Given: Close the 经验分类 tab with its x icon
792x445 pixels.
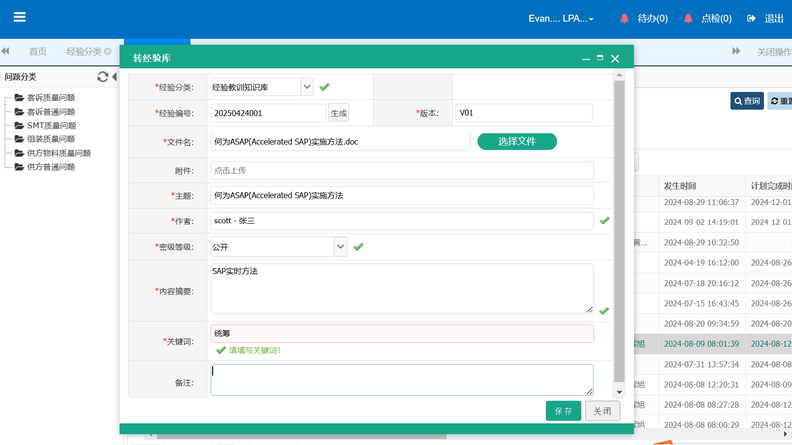Looking at the screenshot, I should point(108,52).
